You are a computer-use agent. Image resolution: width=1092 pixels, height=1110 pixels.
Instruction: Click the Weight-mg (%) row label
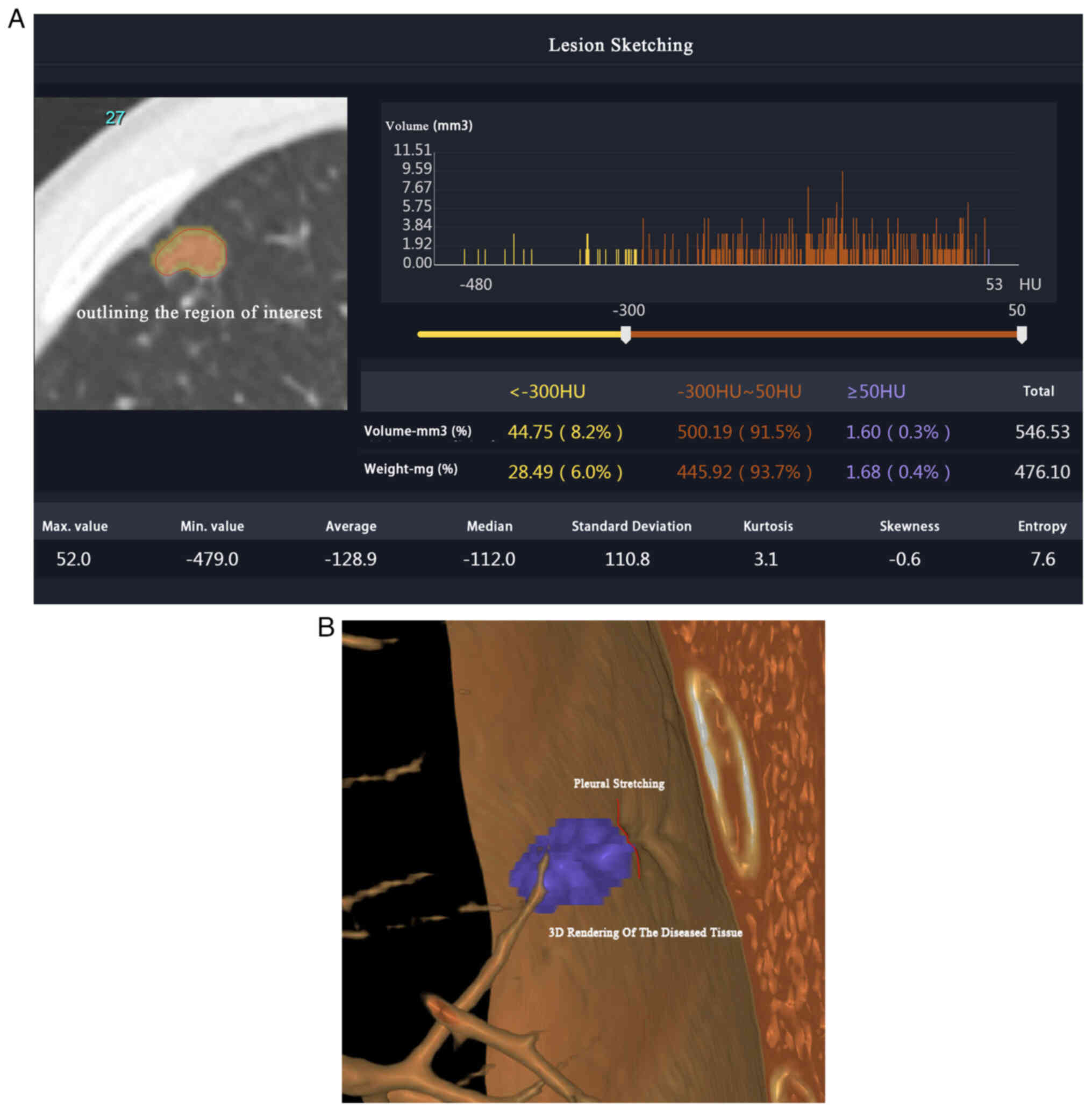(x=411, y=470)
